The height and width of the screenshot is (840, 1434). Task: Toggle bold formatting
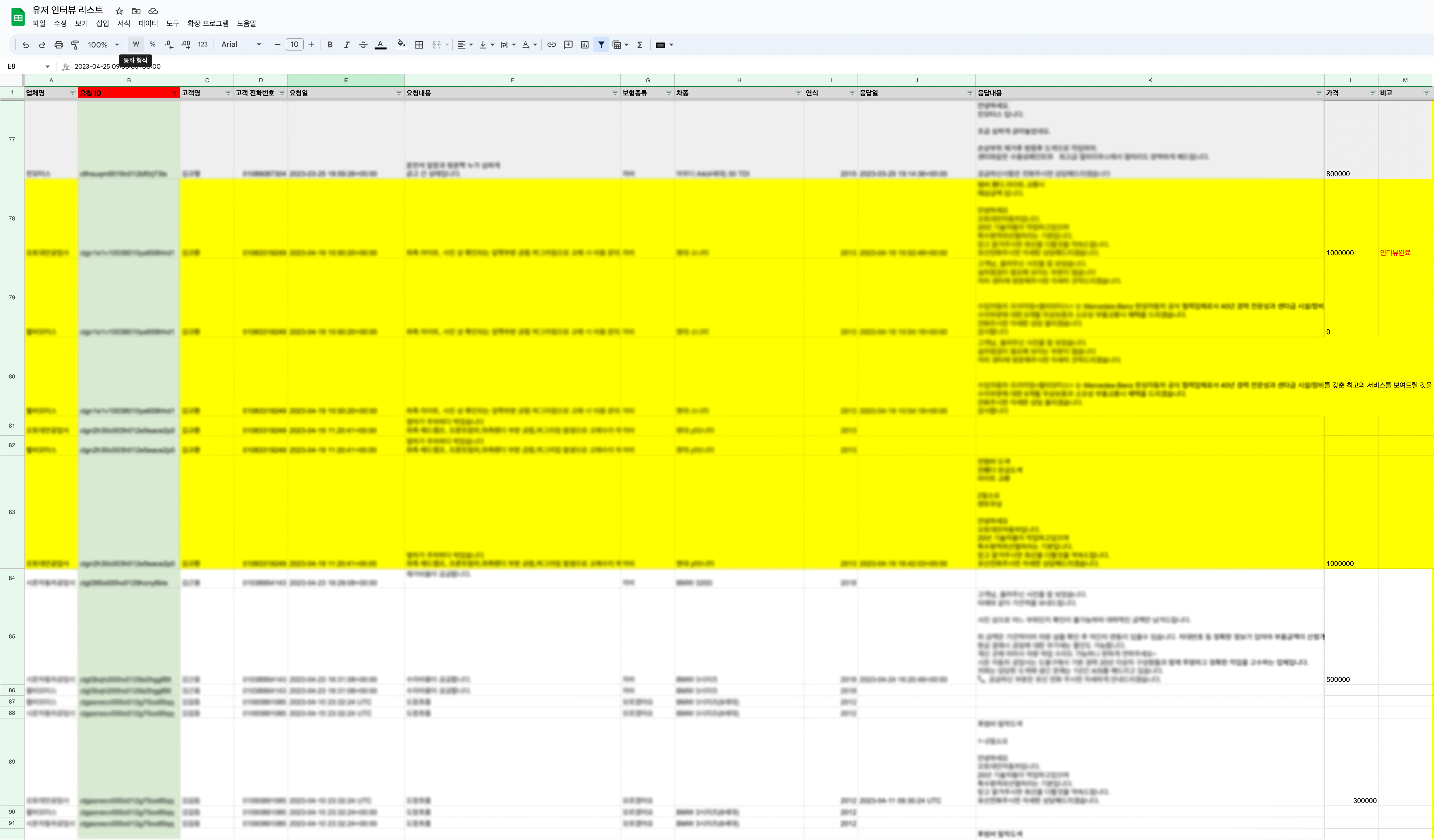pos(330,44)
